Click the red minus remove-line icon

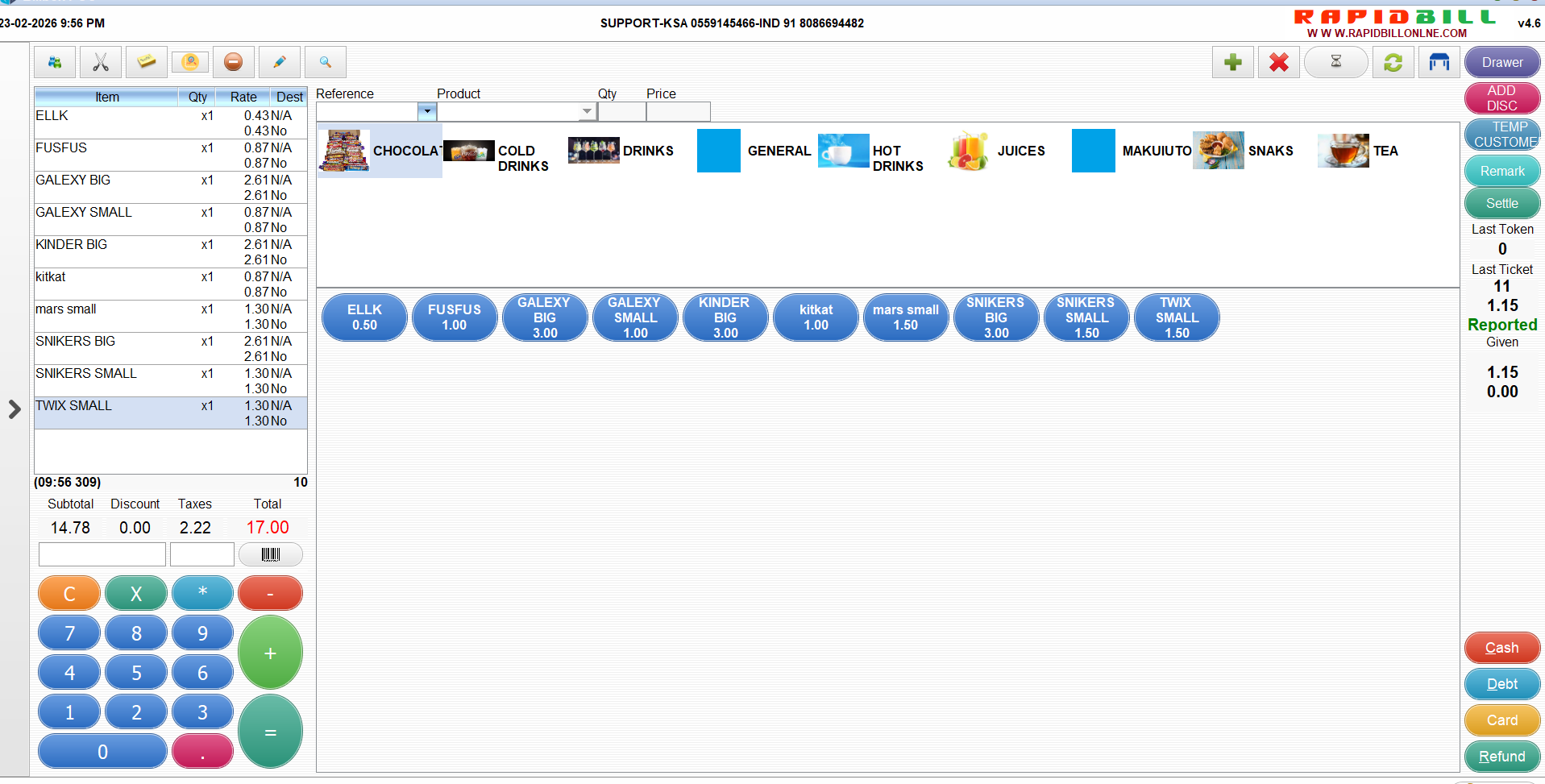pyautogui.click(x=234, y=62)
